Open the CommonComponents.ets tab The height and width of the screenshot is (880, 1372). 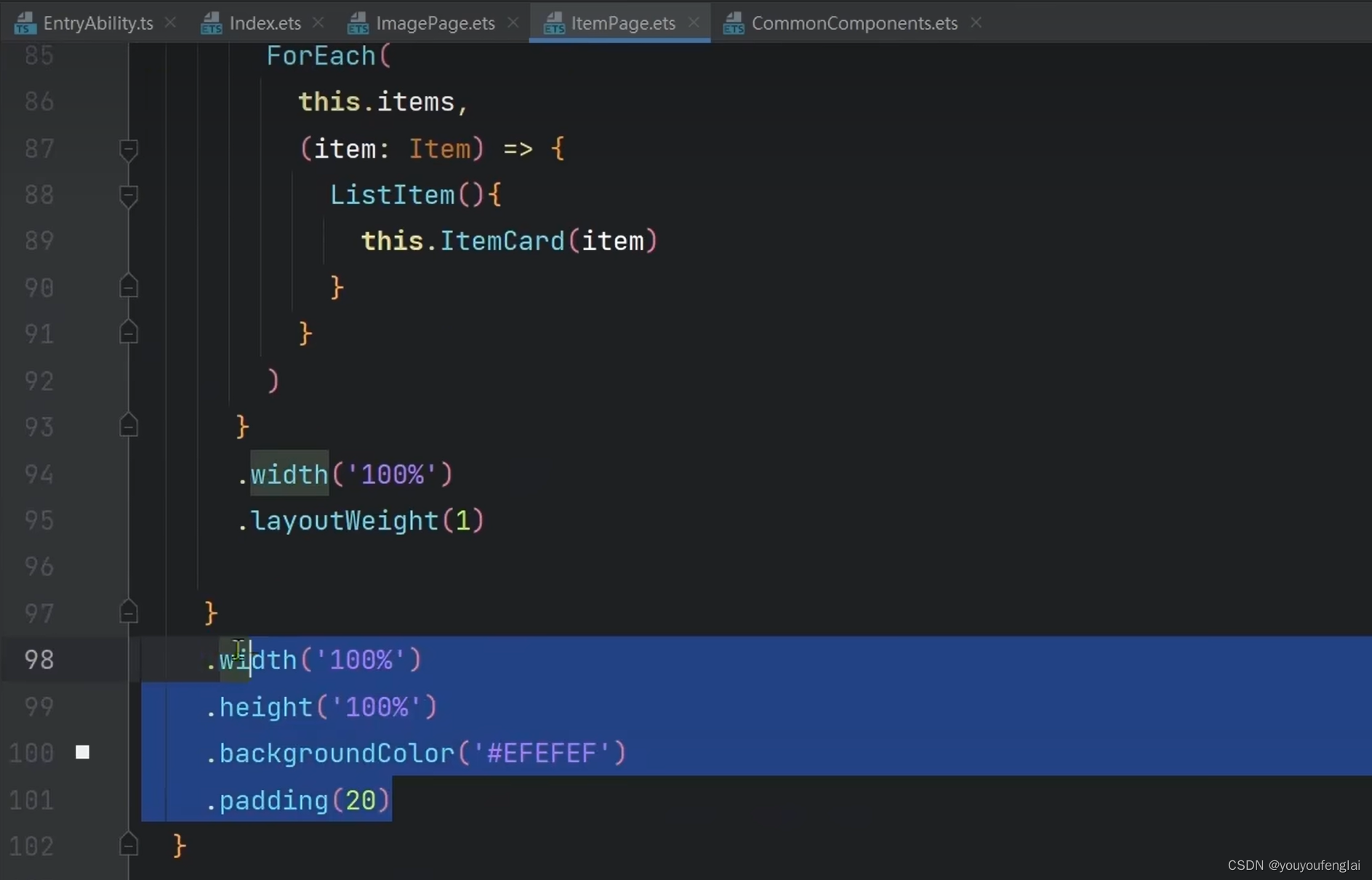[x=854, y=23]
